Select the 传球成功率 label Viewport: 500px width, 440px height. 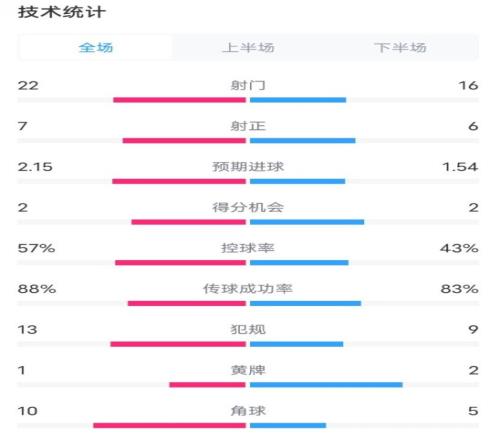click(x=248, y=289)
